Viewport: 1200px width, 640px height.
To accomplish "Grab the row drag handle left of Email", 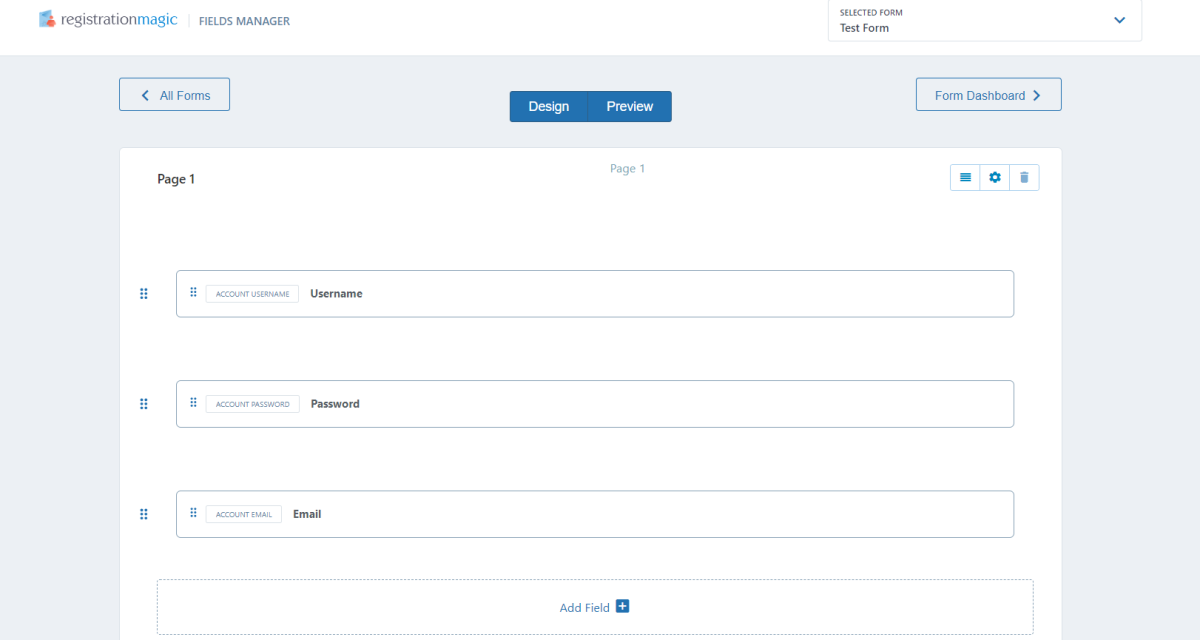I will (143, 514).
